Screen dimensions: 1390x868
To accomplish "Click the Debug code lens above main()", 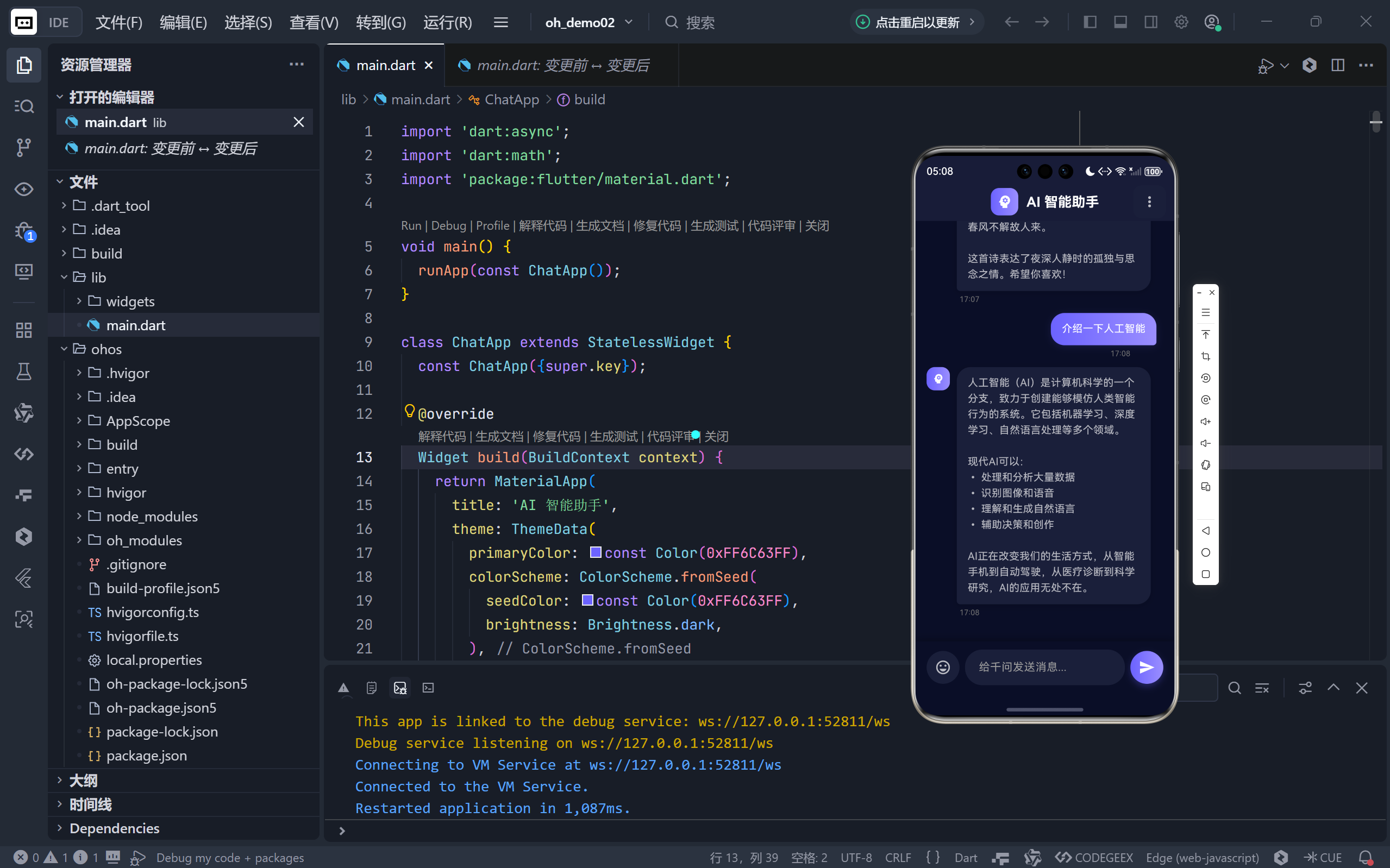I will click(x=448, y=225).
